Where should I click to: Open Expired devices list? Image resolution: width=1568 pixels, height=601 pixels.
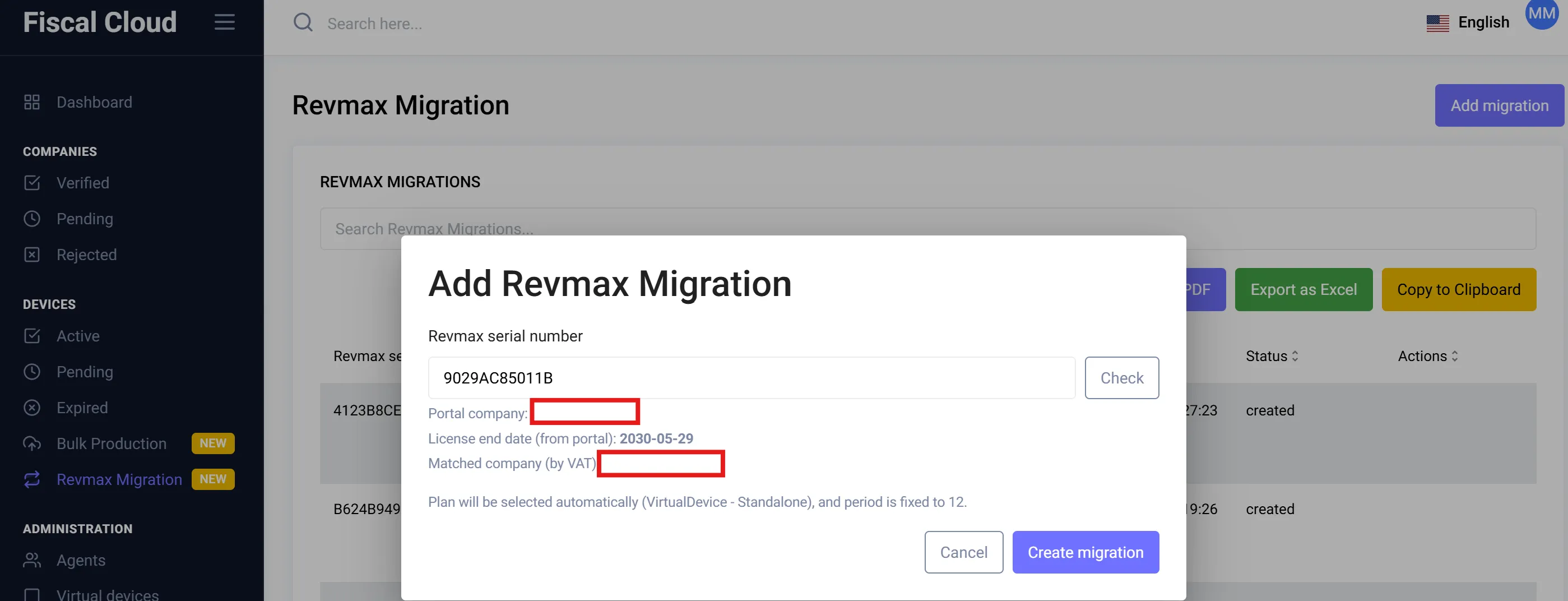tap(82, 408)
